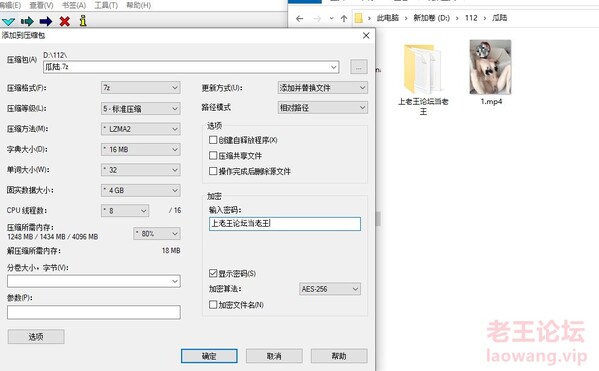Open 查看(V) menu
The width and height of the screenshot is (599, 371).
(x=41, y=5)
